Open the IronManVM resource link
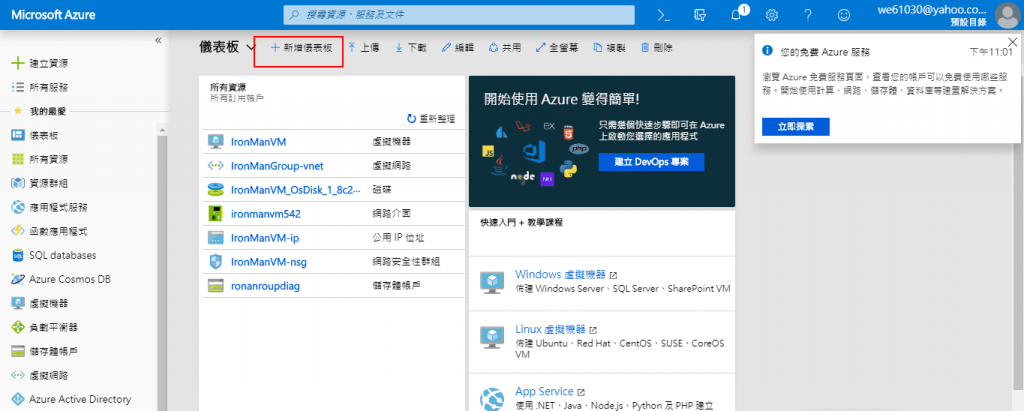This screenshot has width=1024, height=411. [x=259, y=142]
